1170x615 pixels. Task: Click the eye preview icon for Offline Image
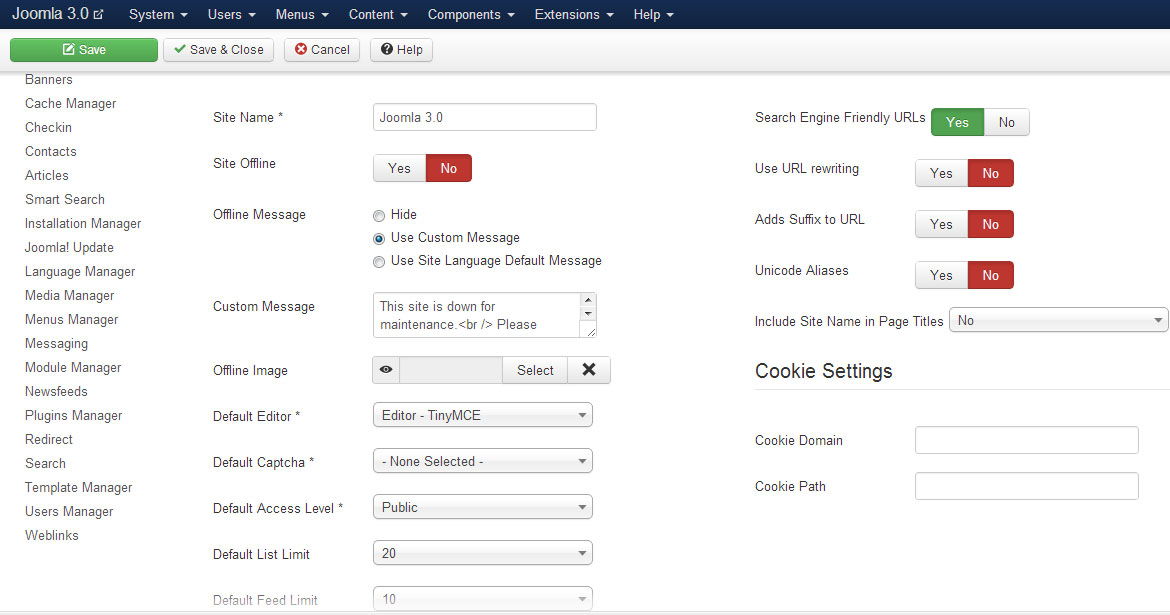tap(386, 370)
